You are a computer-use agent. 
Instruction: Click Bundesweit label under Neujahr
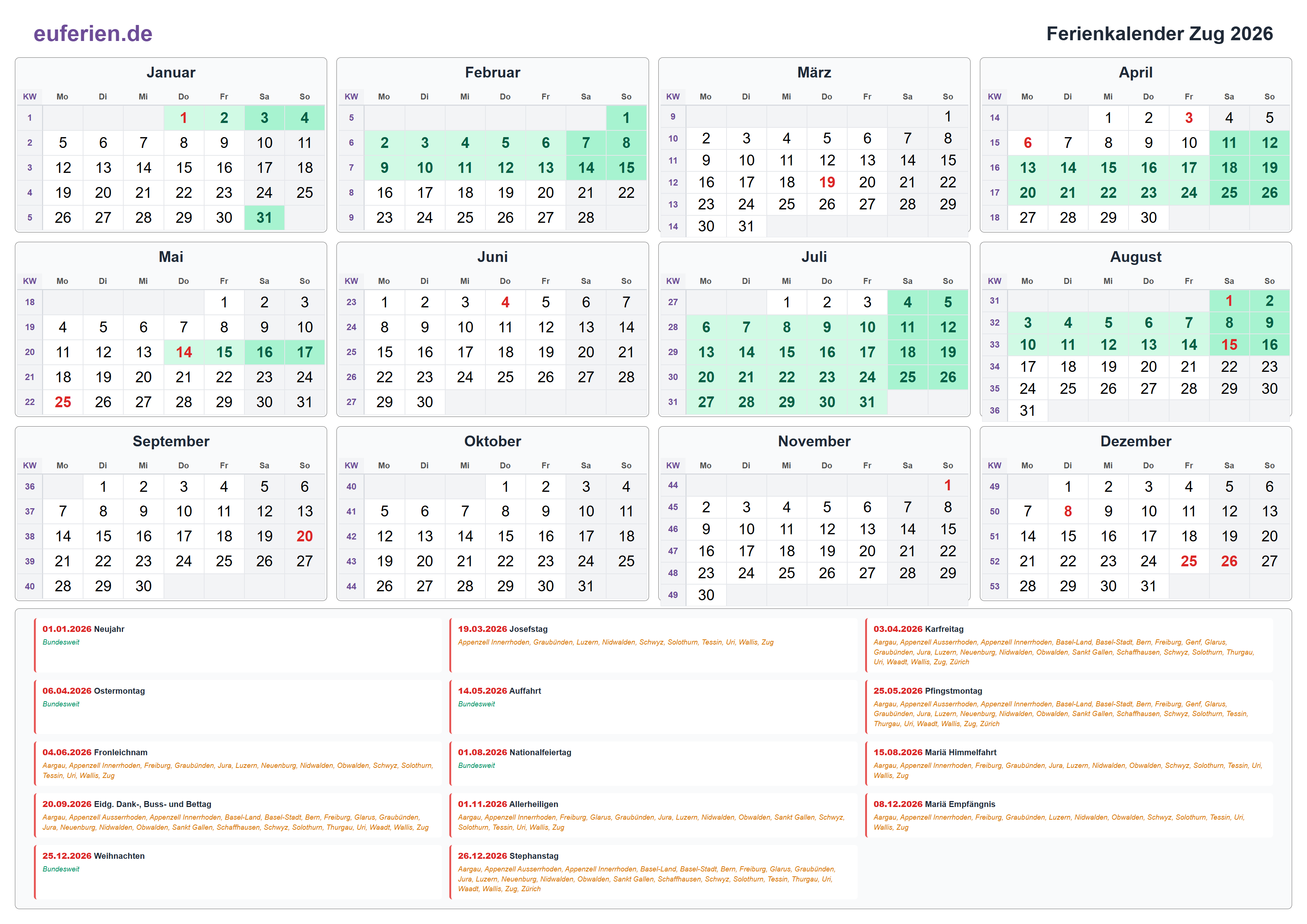61,642
